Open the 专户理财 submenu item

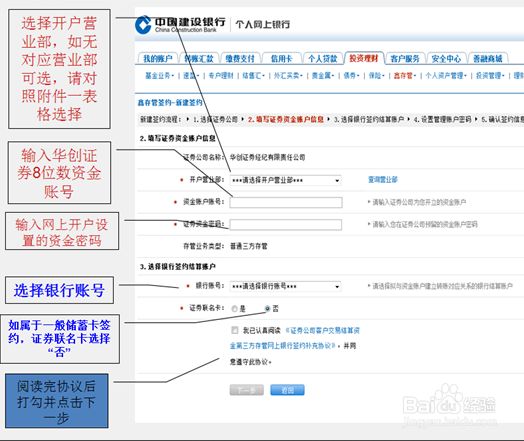(x=221, y=76)
